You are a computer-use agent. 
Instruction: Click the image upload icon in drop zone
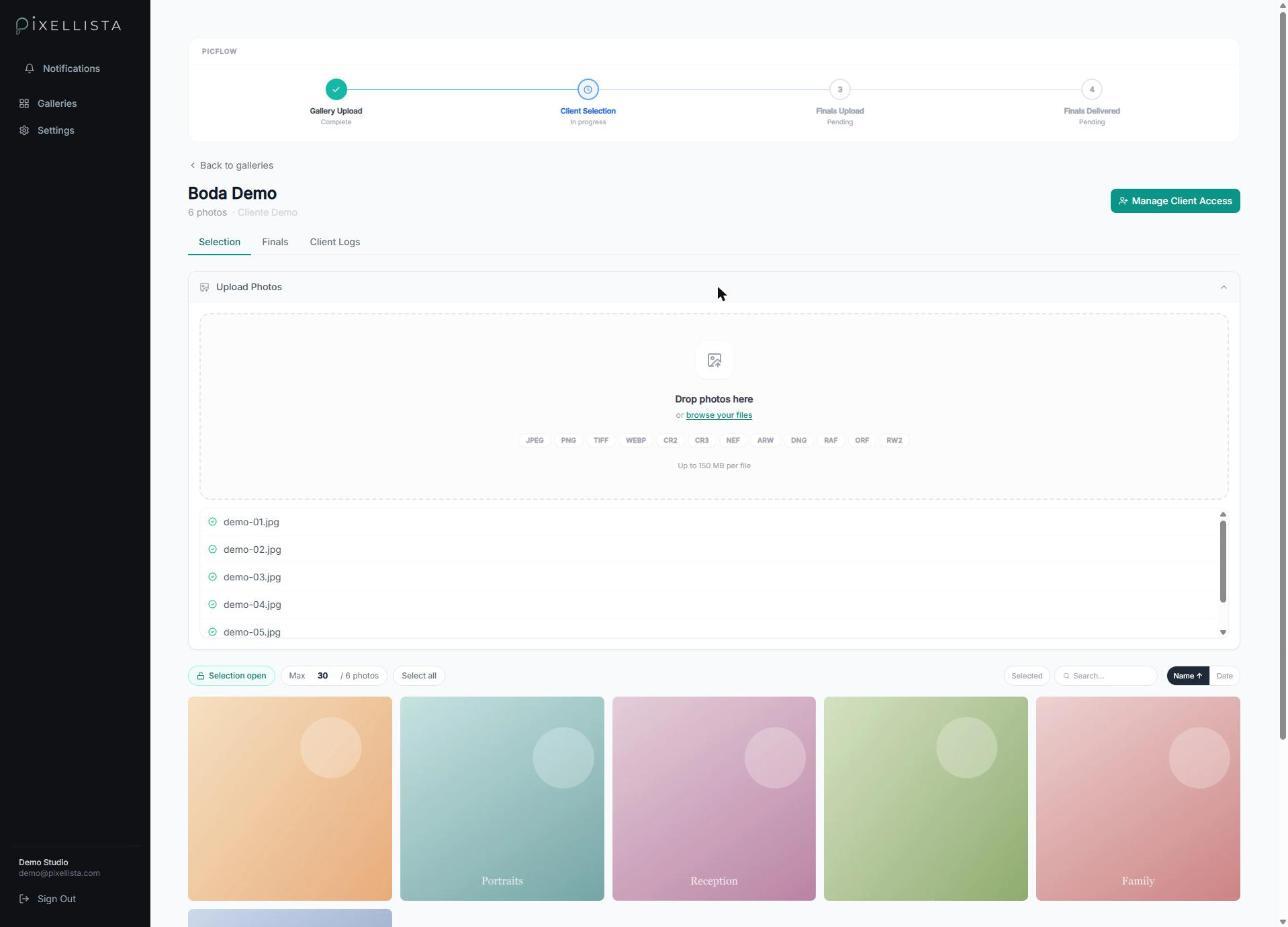click(x=714, y=360)
